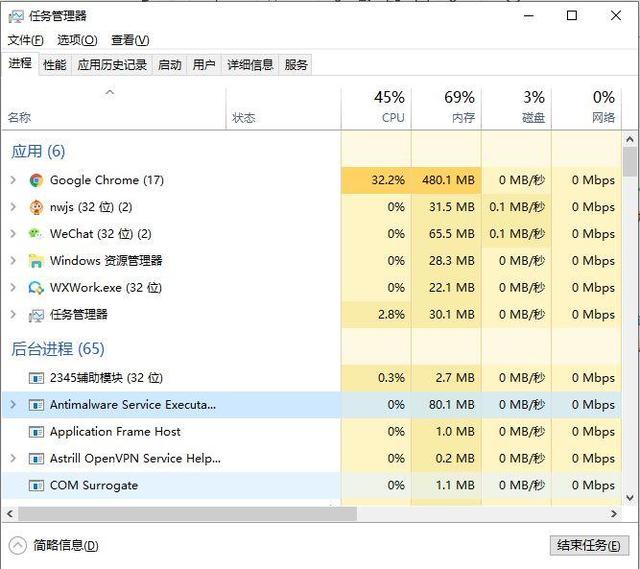
Task: Switch to the 性能 tab
Action: [54, 65]
